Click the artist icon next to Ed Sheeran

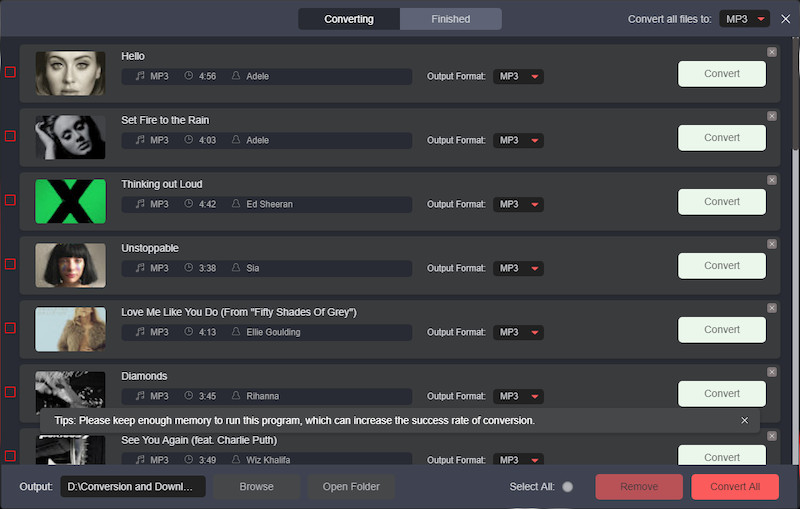(x=236, y=203)
